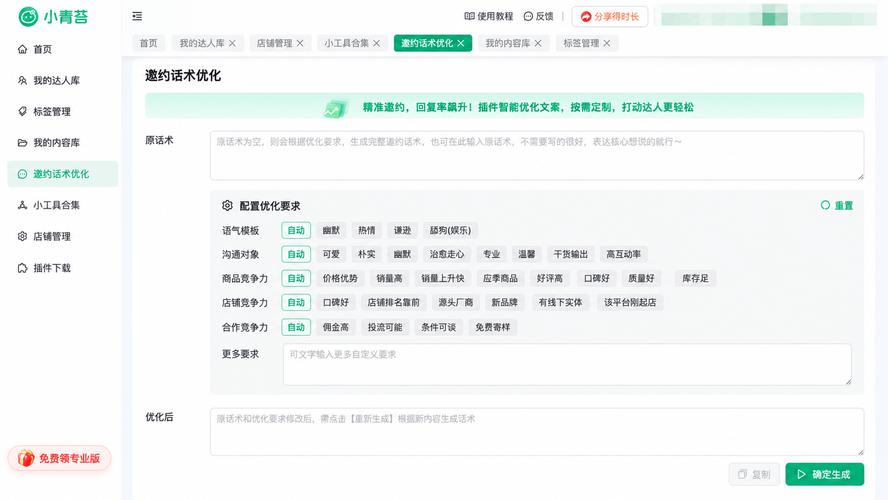Image resolution: width=888 pixels, height=500 pixels.
Task: Select the 朴实 audience tag
Action: tap(367, 254)
